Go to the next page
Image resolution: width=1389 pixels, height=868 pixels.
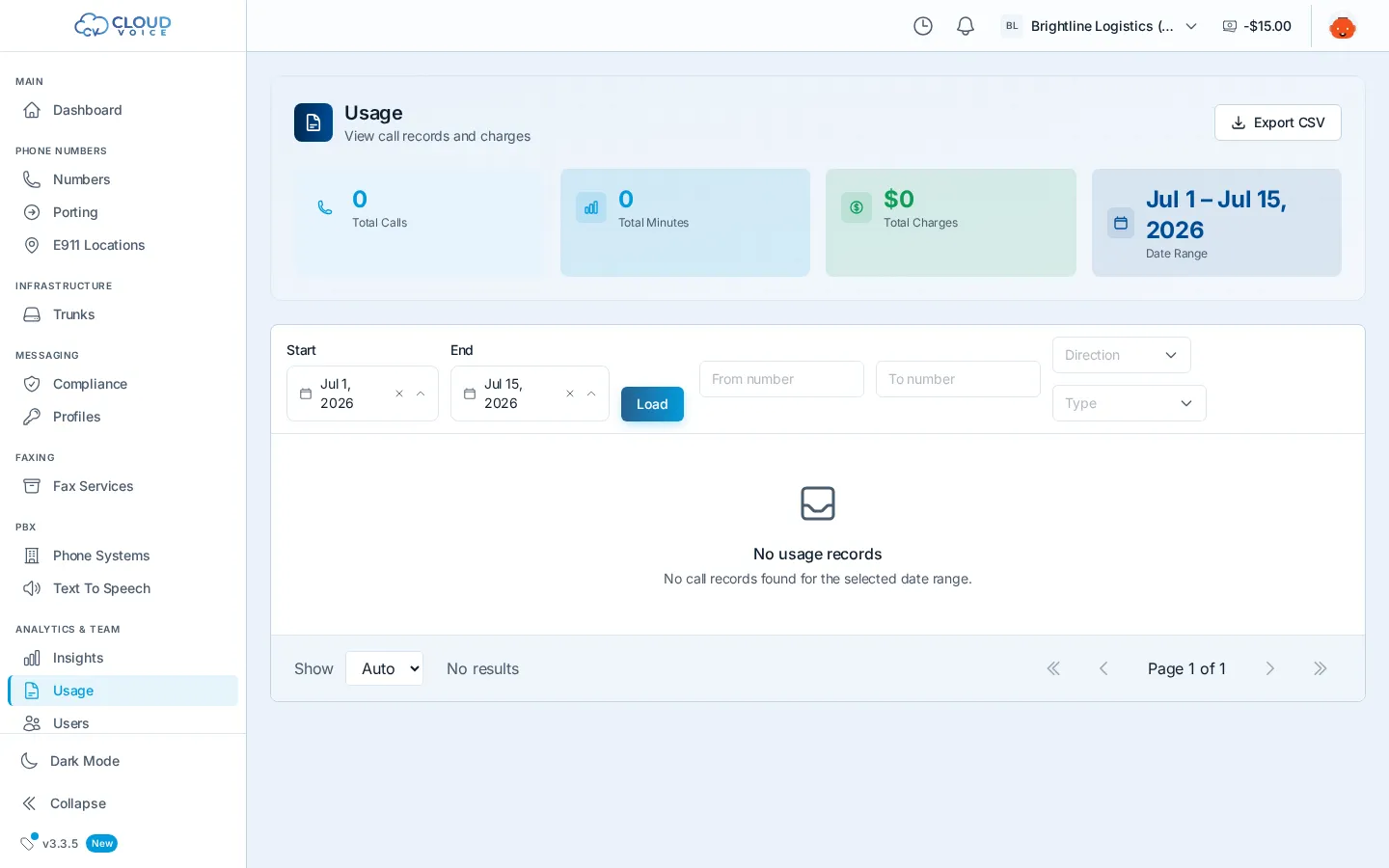click(1270, 668)
